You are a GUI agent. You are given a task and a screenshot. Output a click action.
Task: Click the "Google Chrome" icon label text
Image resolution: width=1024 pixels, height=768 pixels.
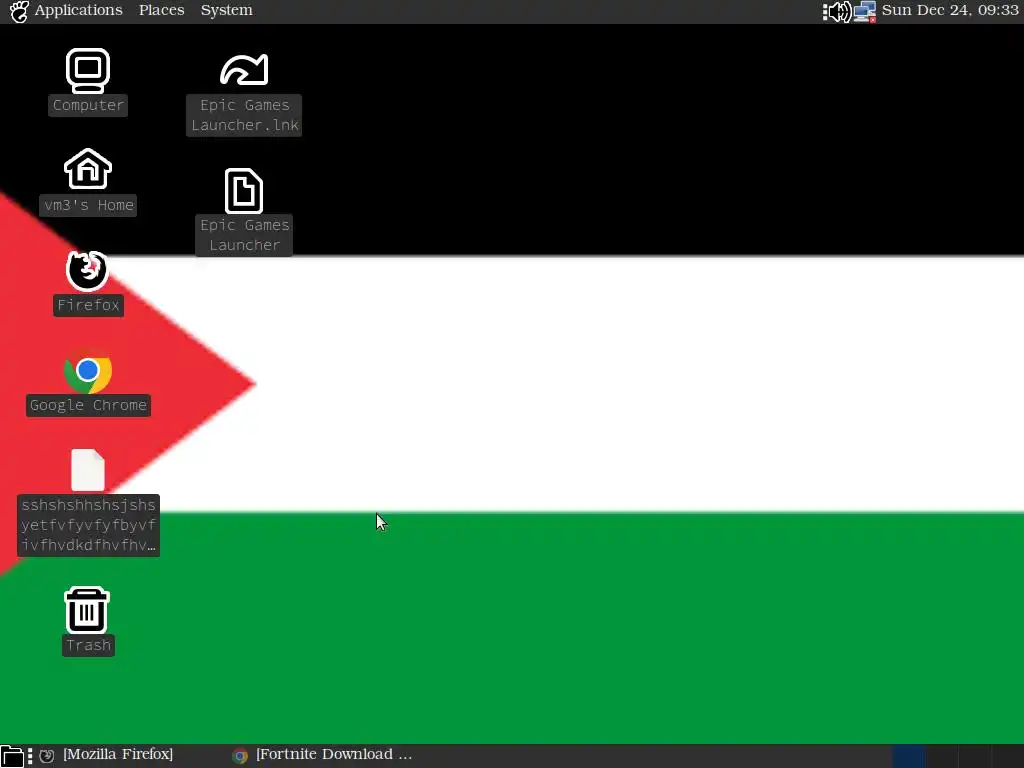tap(88, 405)
